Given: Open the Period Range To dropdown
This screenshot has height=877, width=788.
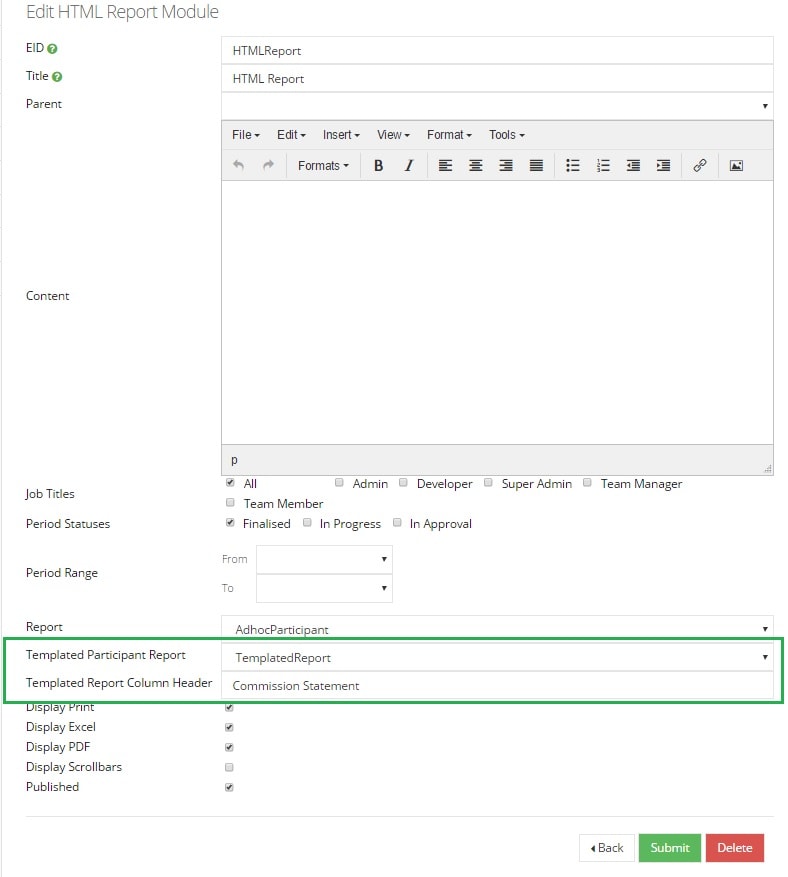Looking at the screenshot, I should 324,588.
